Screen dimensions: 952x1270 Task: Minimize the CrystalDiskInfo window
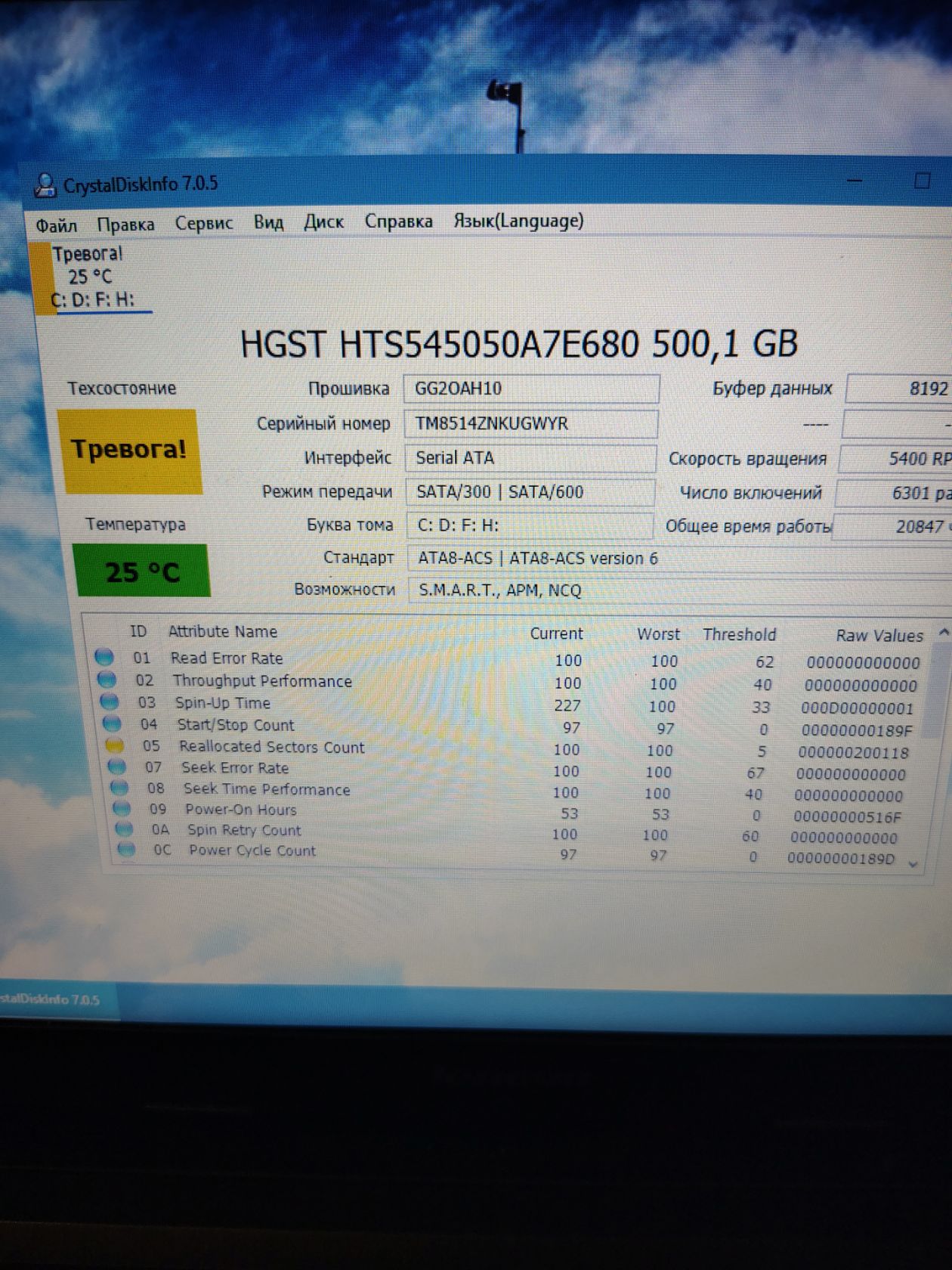(x=855, y=181)
